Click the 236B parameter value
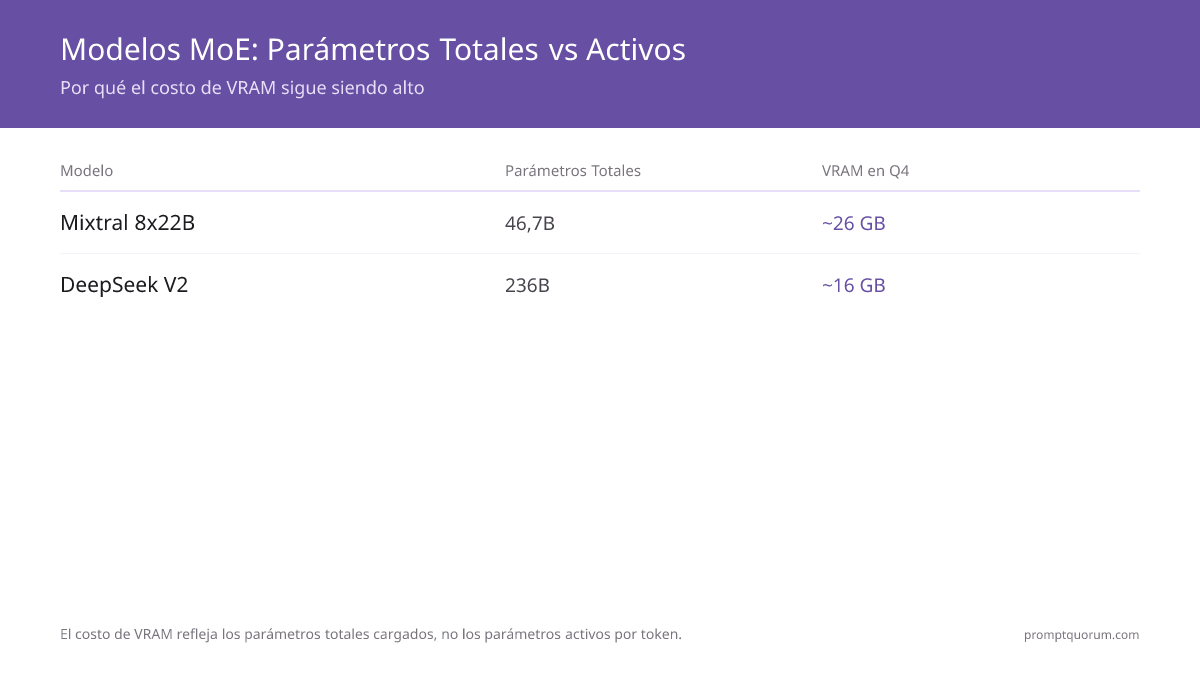This screenshot has width=1200, height=675. point(528,285)
